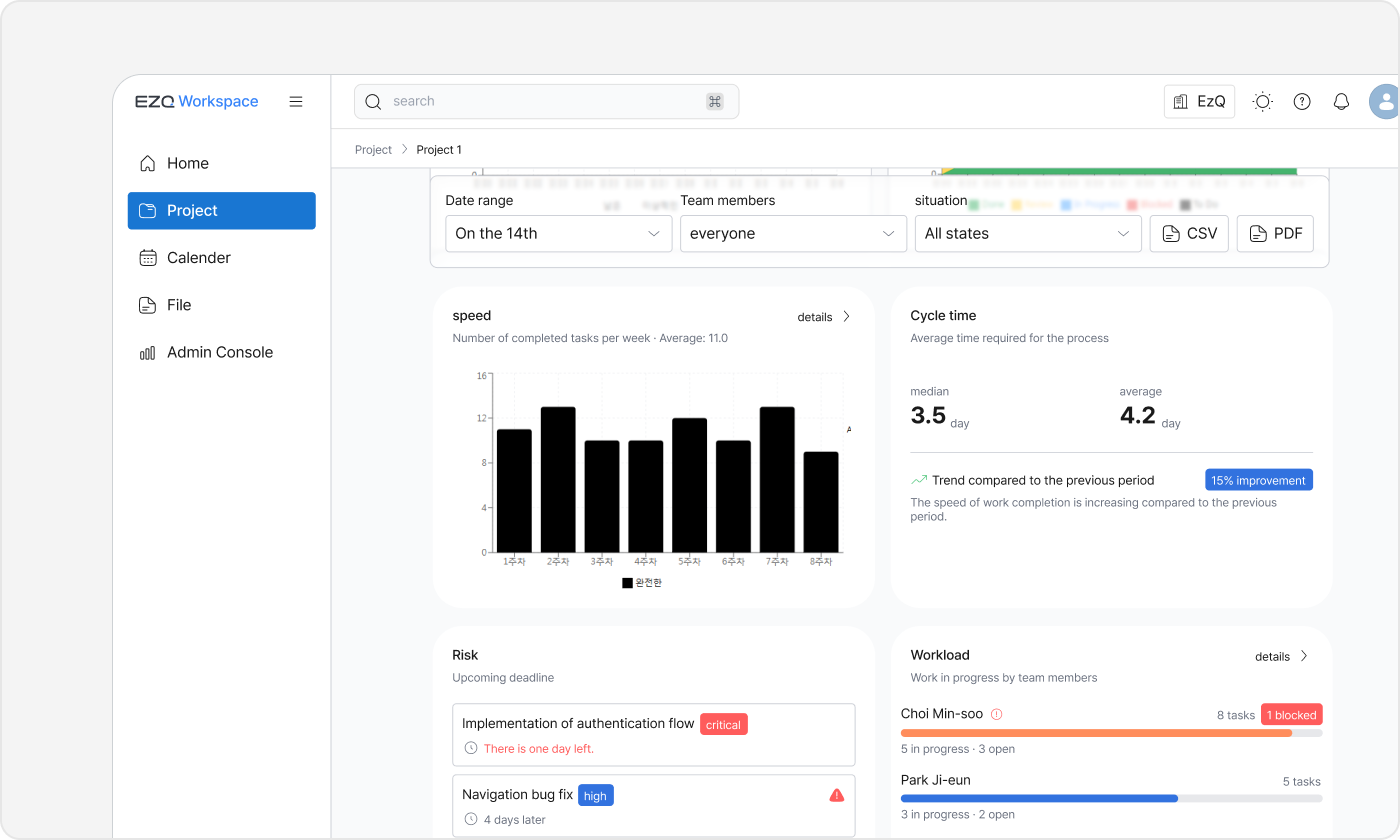Click the Admin Console chart icon

pyautogui.click(x=148, y=352)
